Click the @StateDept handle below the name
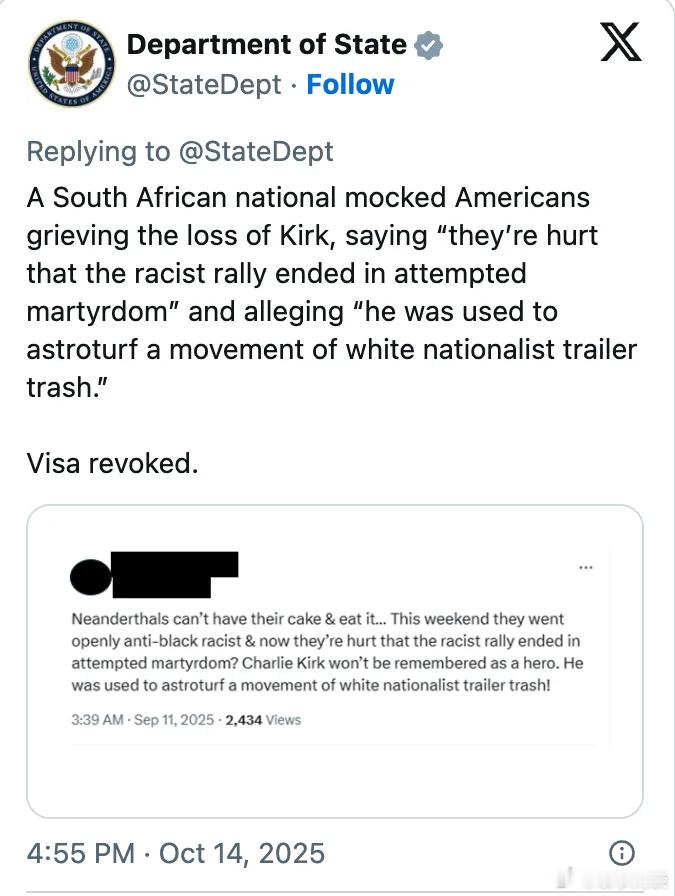This screenshot has height=896, width=675. coord(204,84)
